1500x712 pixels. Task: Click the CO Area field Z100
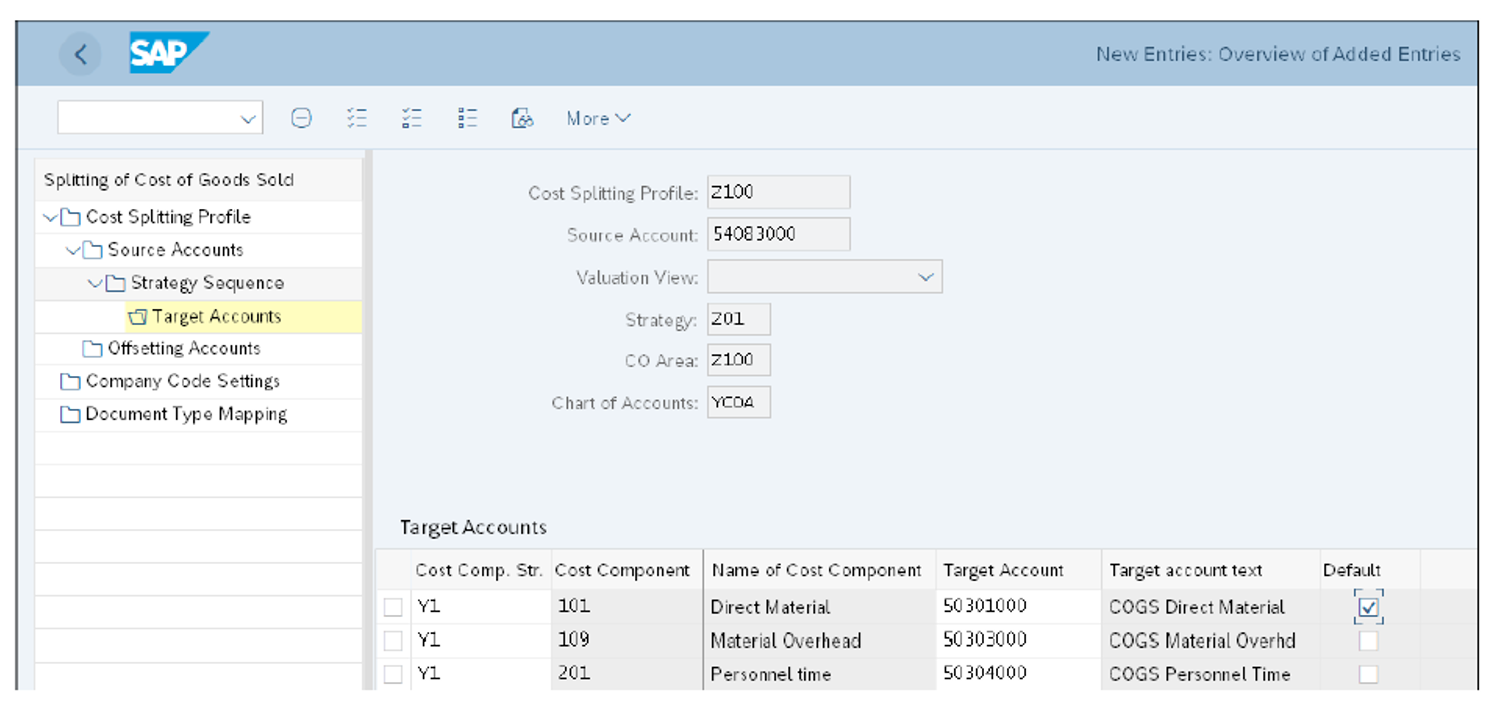click(738, 361)
